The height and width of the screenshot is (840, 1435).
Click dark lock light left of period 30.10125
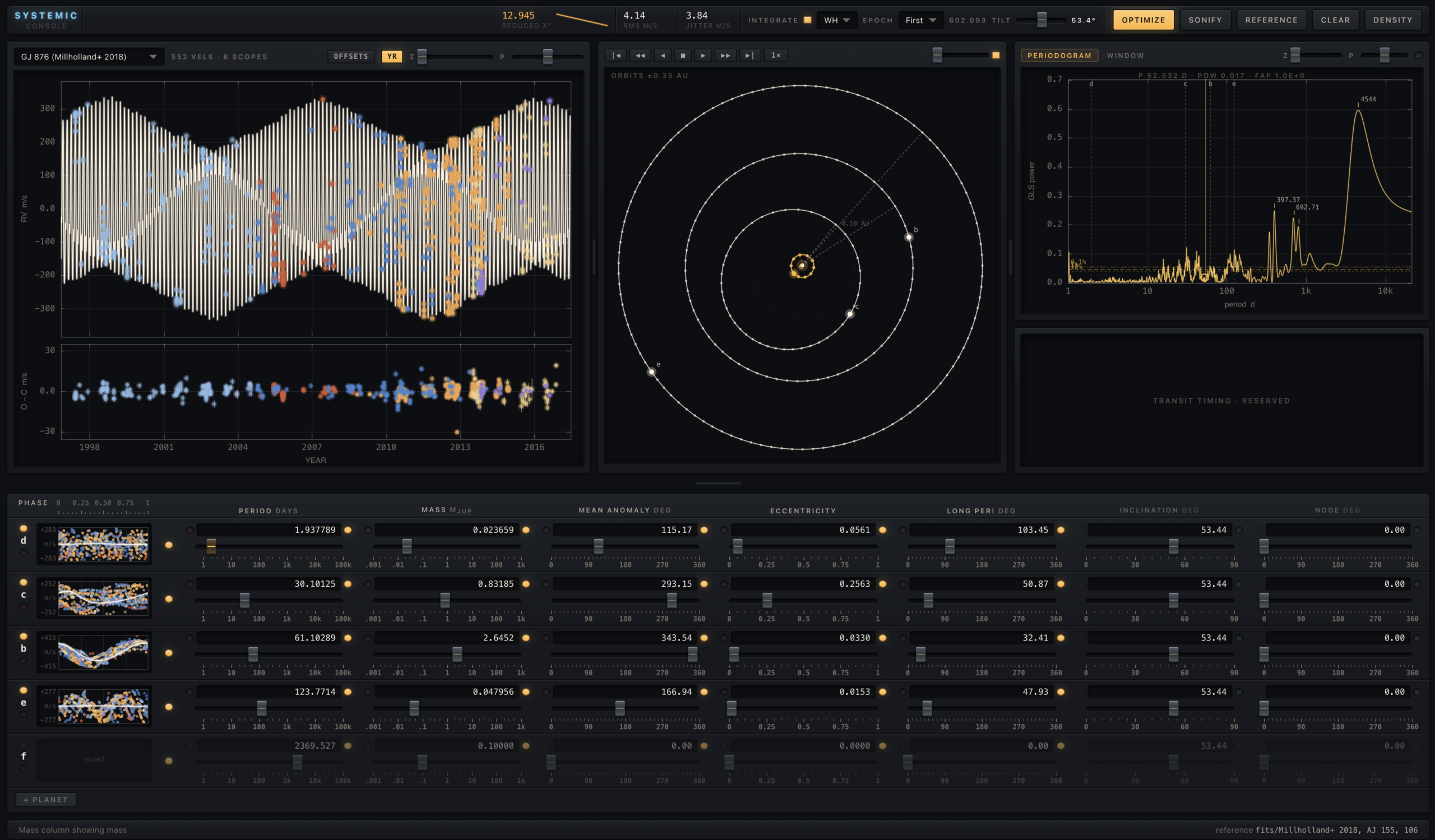click(x=189, y=584)
